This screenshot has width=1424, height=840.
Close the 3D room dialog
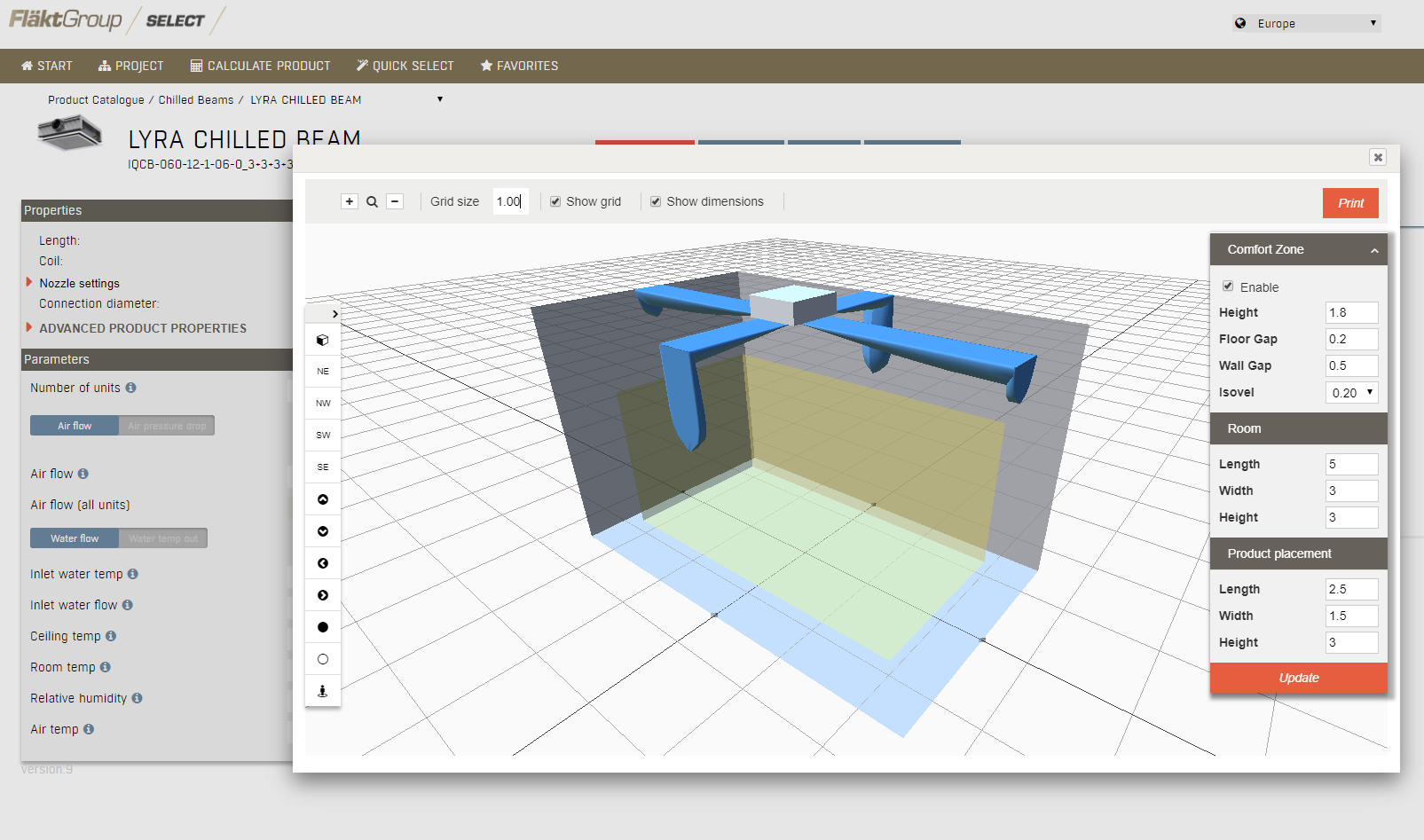1378,157
